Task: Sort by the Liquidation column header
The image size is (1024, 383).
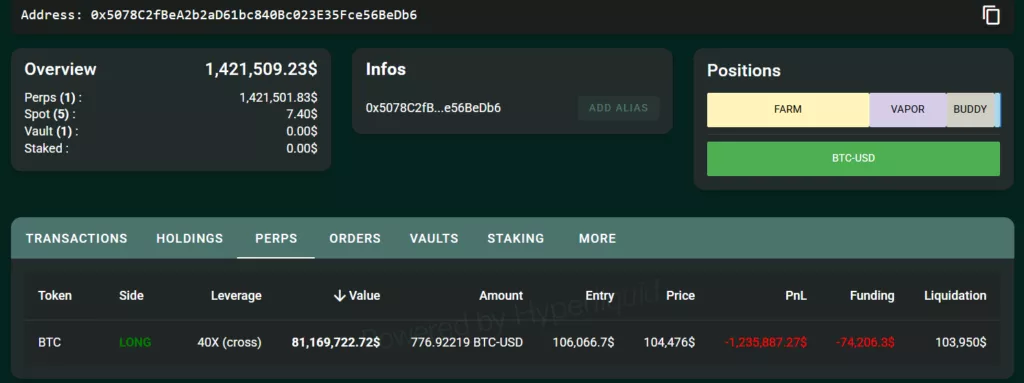Action: pyautogui.click(x=955, y=296)
